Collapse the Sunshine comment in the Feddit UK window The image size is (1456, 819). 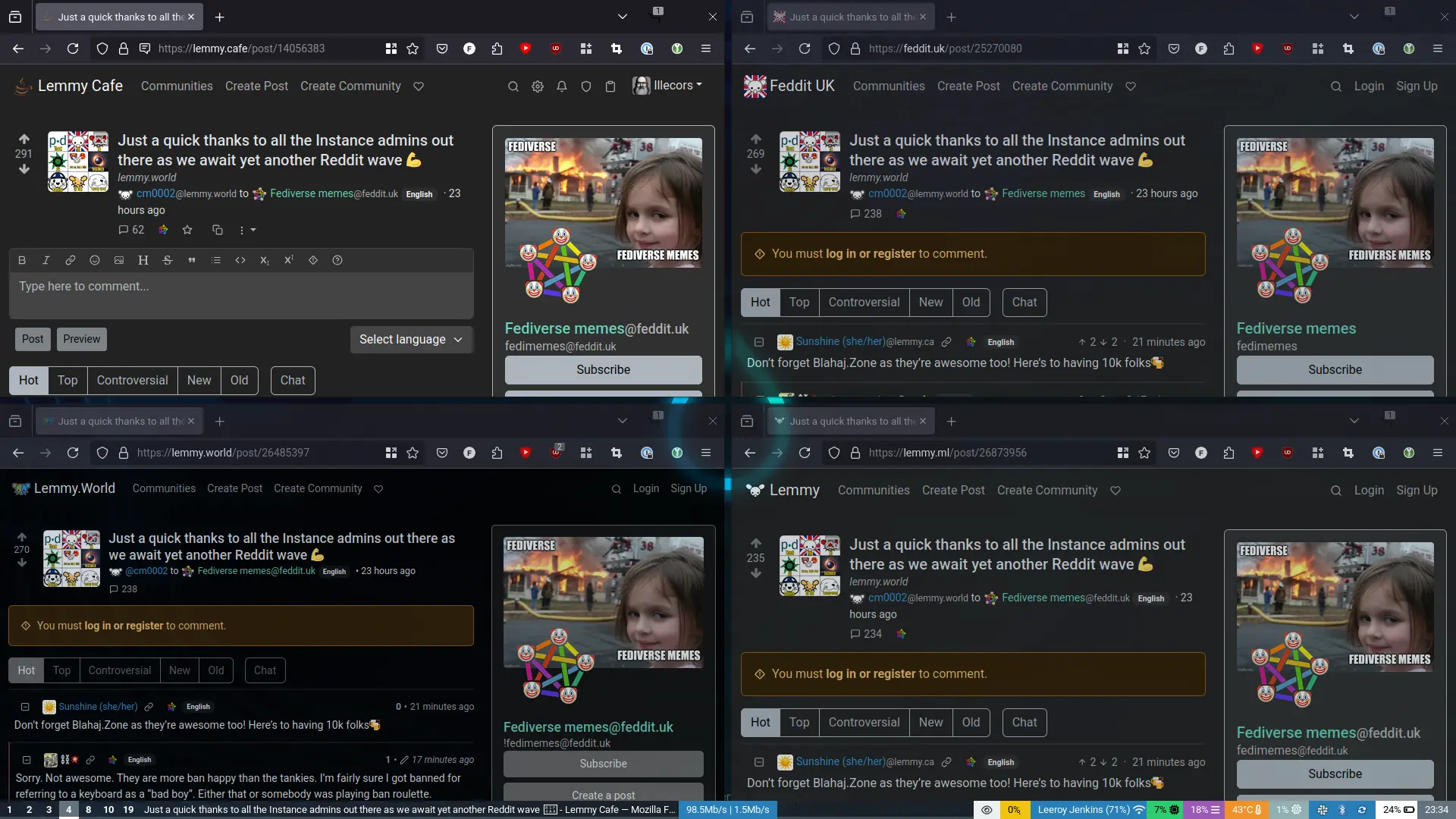click(759, 342)
